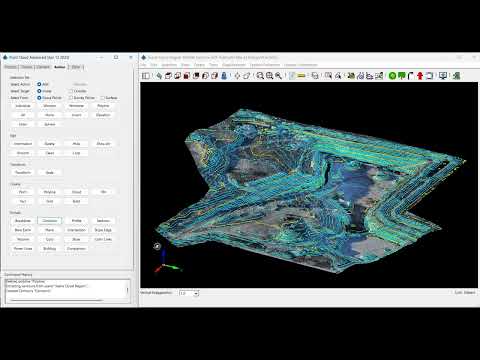The height and width of the screenshot is (360, 480).
Task: Click the red up-arrow toolbar icon
Action: point(420,76)
